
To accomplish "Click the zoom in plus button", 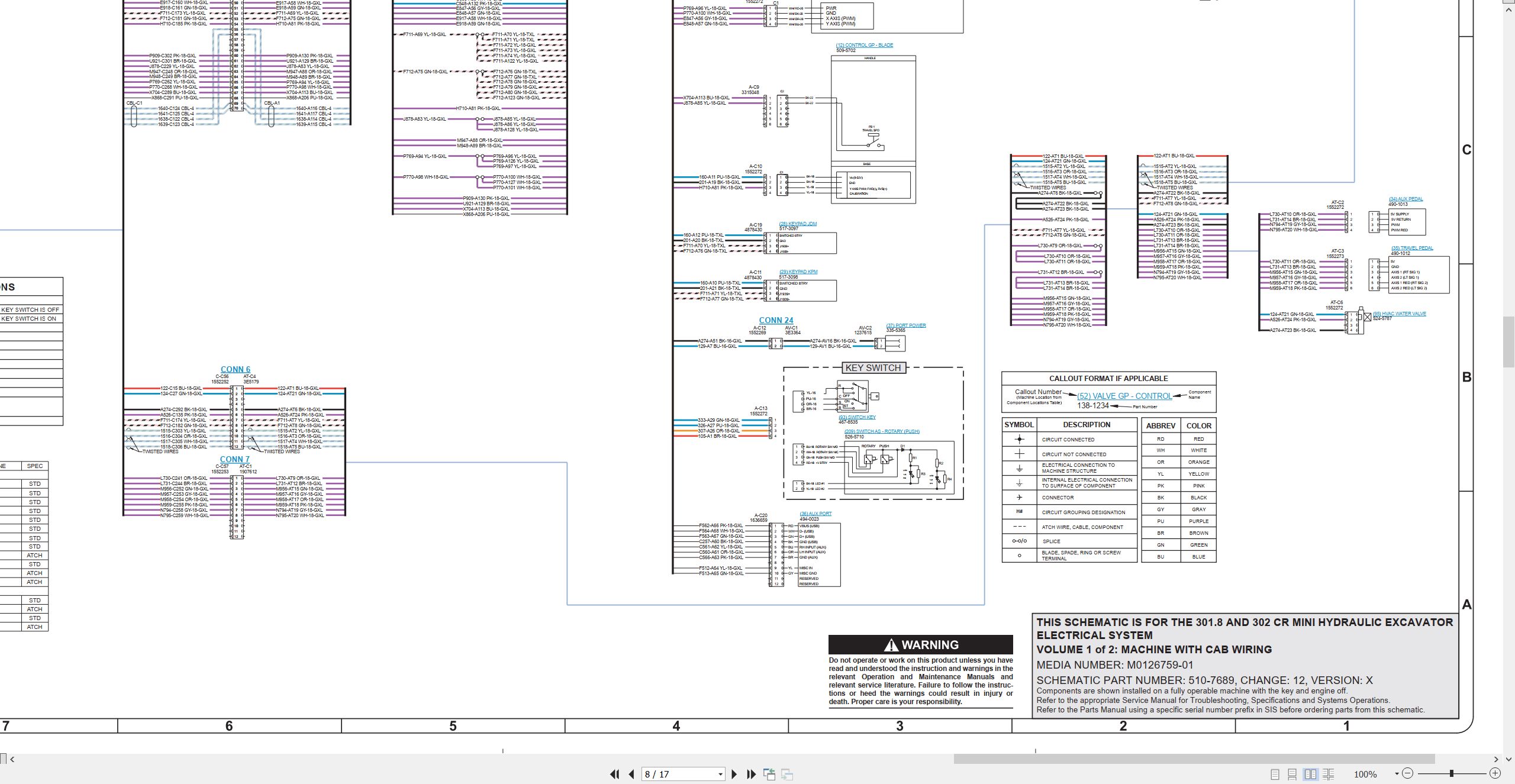I will click(x=1495, y=773).
